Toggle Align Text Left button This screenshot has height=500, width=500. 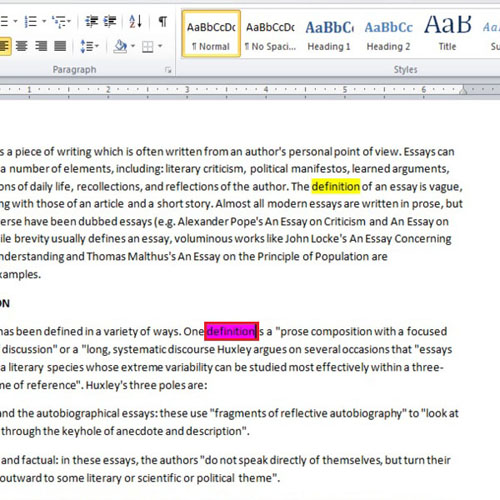(5, 46)
